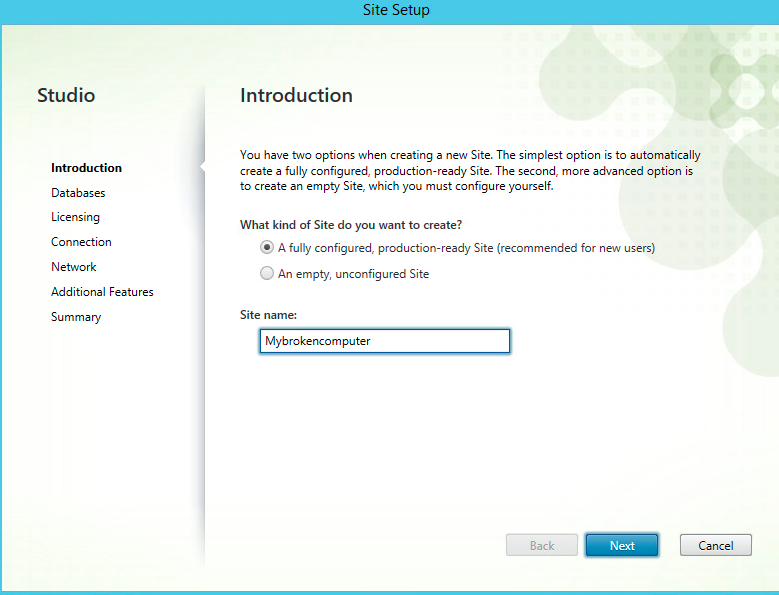Viewport: 779px width, 595px height.
Task: Click the 'Site name:' field label
Action: point(268,315)
